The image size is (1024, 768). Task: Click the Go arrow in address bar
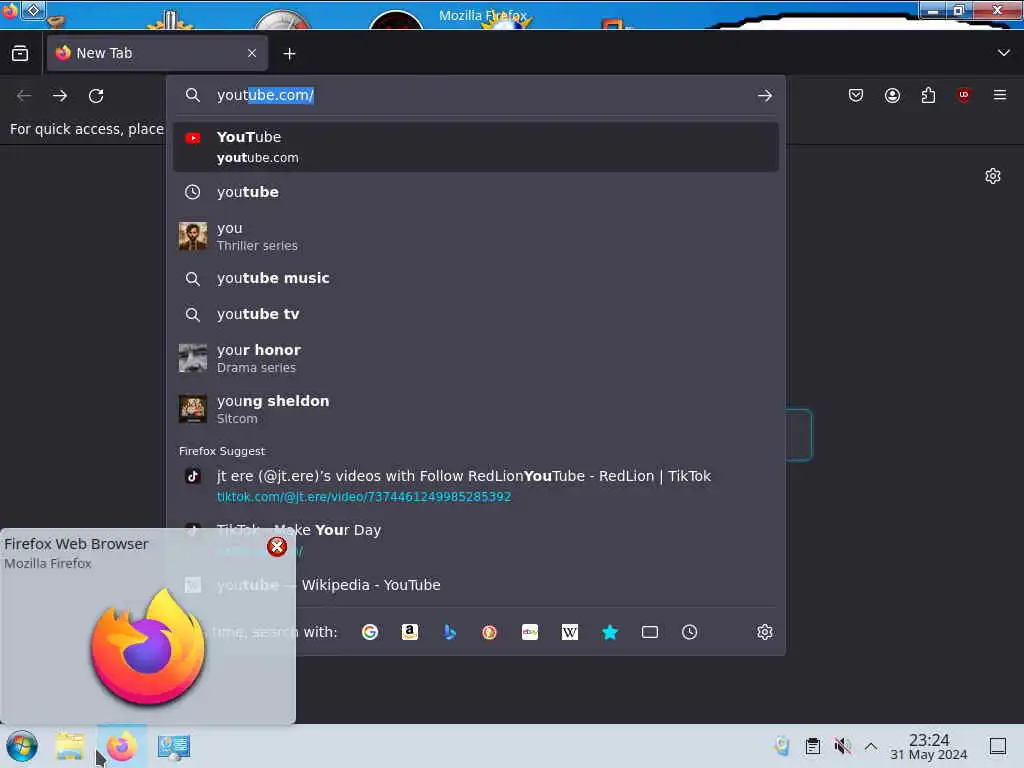coord(765,96)
